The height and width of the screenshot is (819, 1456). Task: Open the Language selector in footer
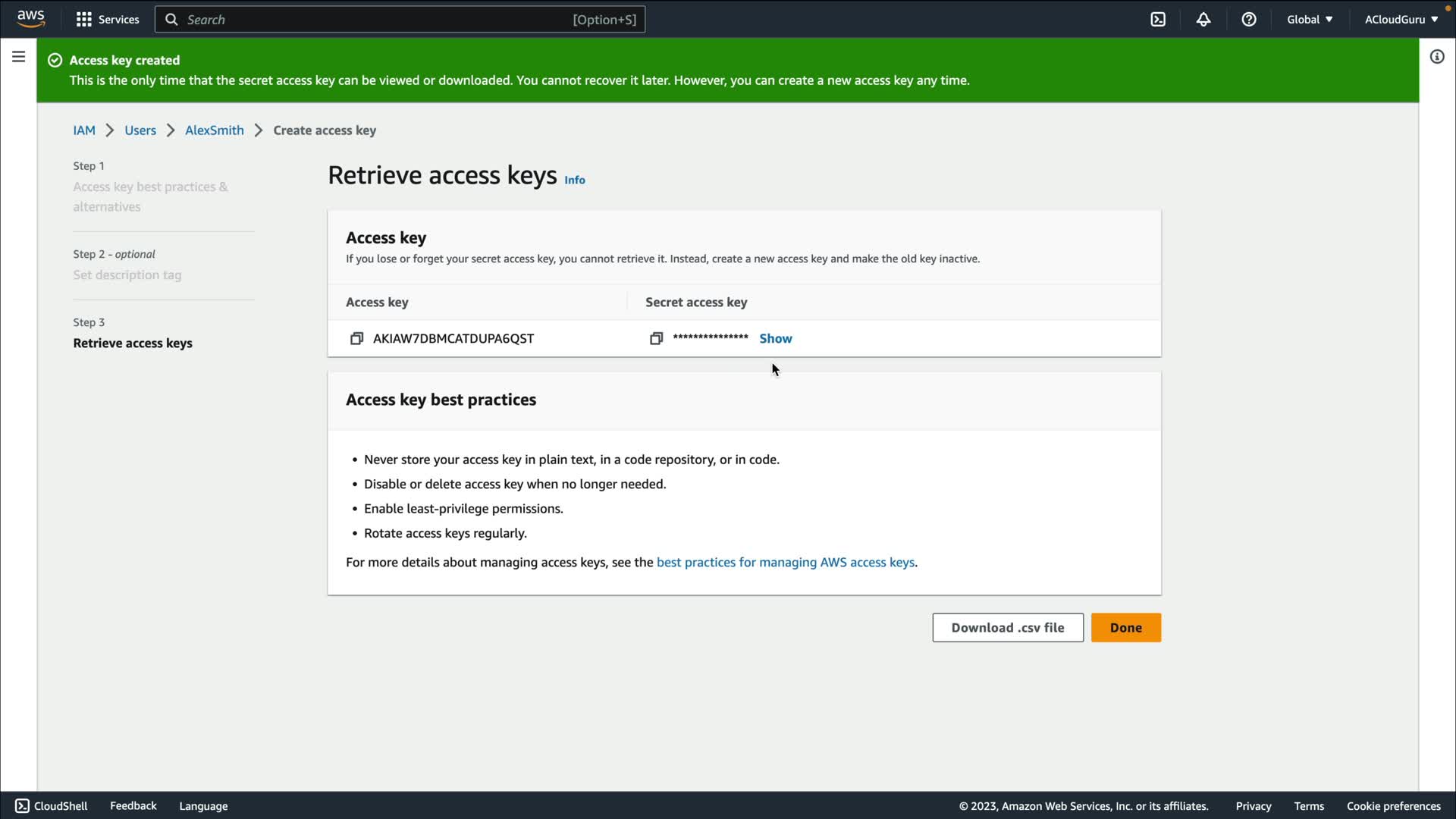pyautogui.click(x=203, y=806)
